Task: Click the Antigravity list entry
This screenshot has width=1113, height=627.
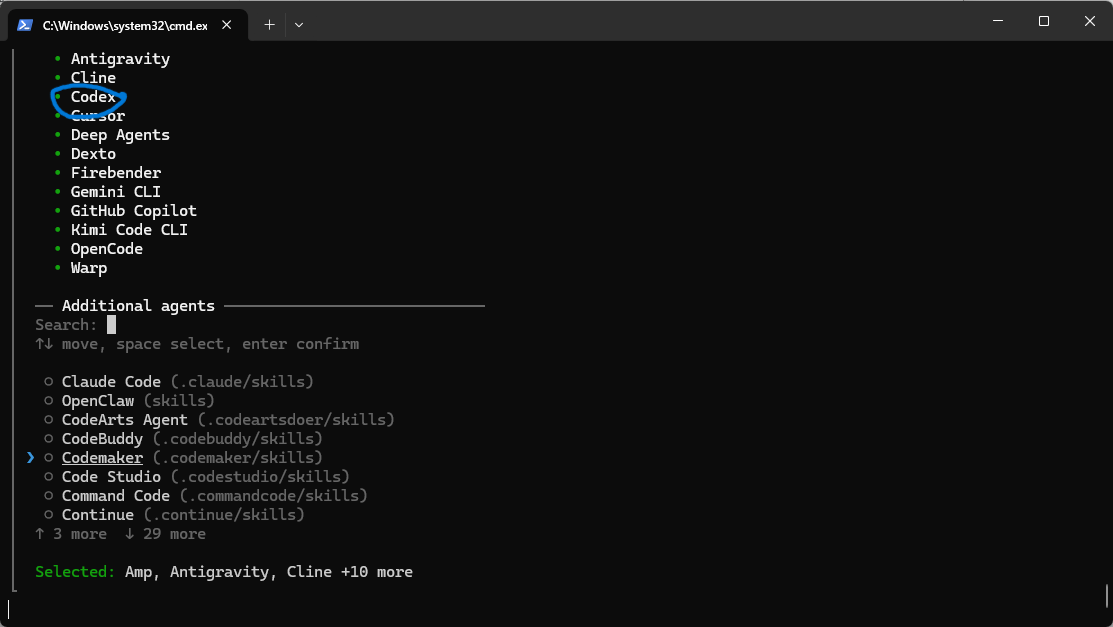Action: (120, 59)
